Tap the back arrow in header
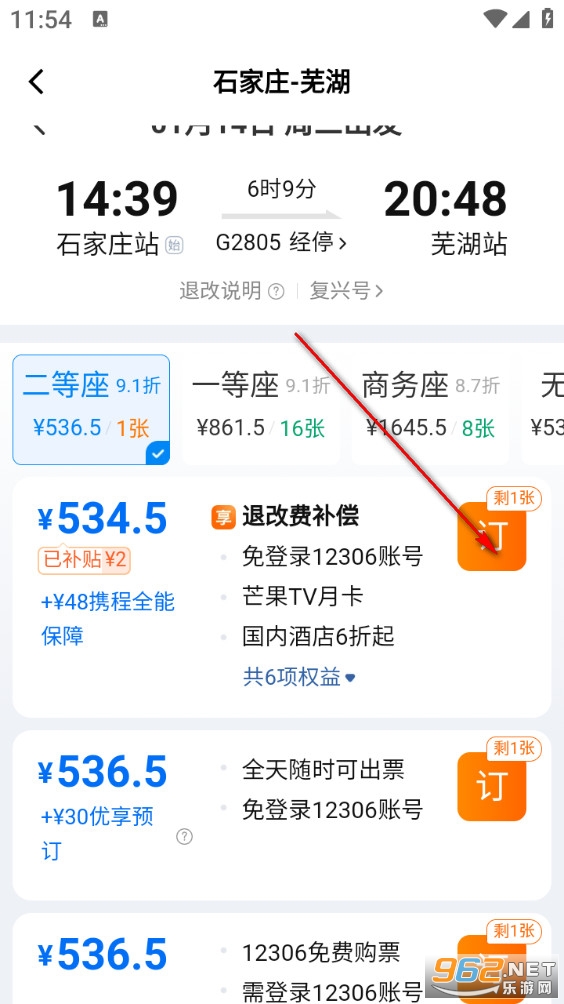 tap(36, 82)
